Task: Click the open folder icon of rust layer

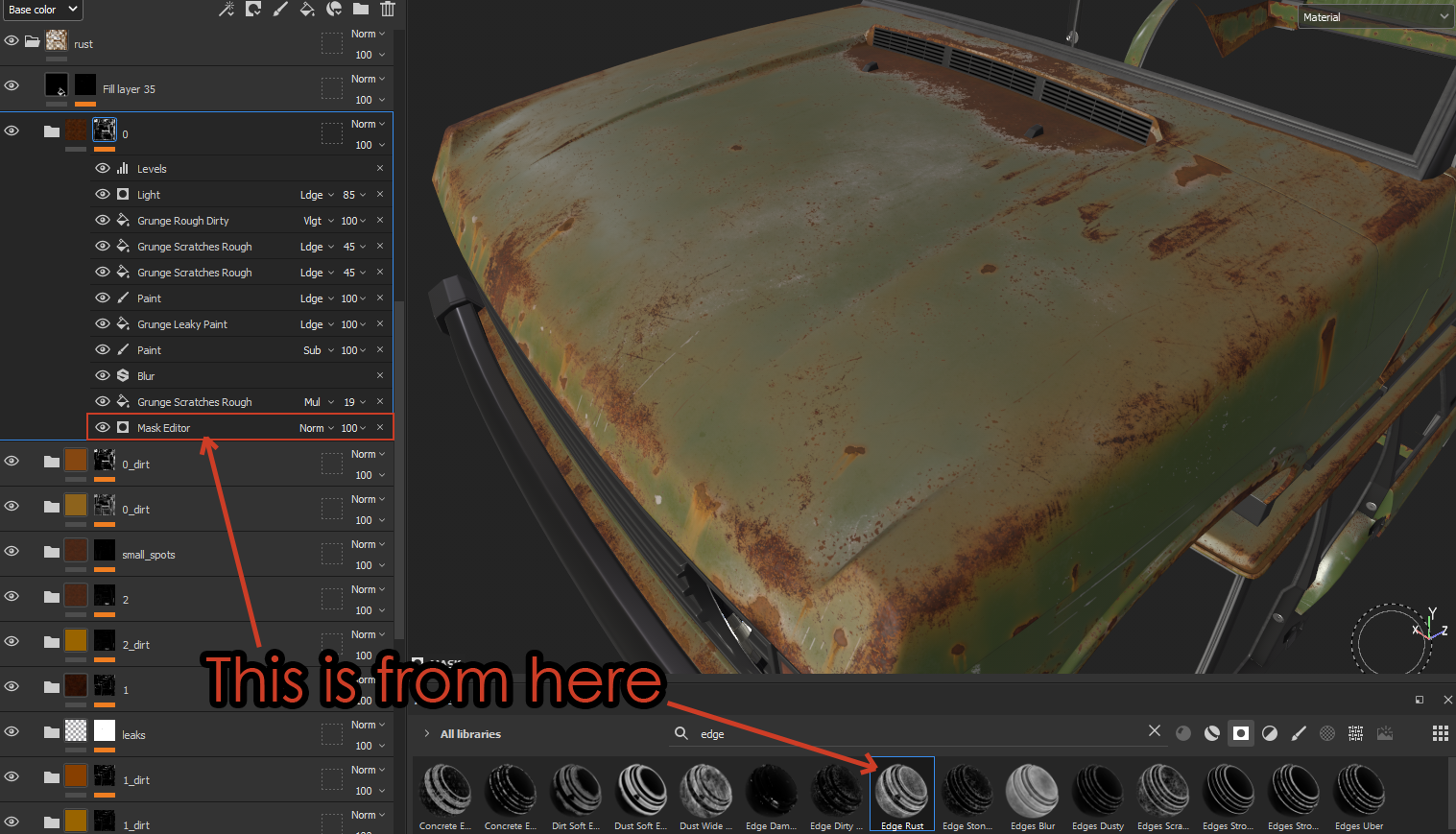Action: [x=33, y=41]
